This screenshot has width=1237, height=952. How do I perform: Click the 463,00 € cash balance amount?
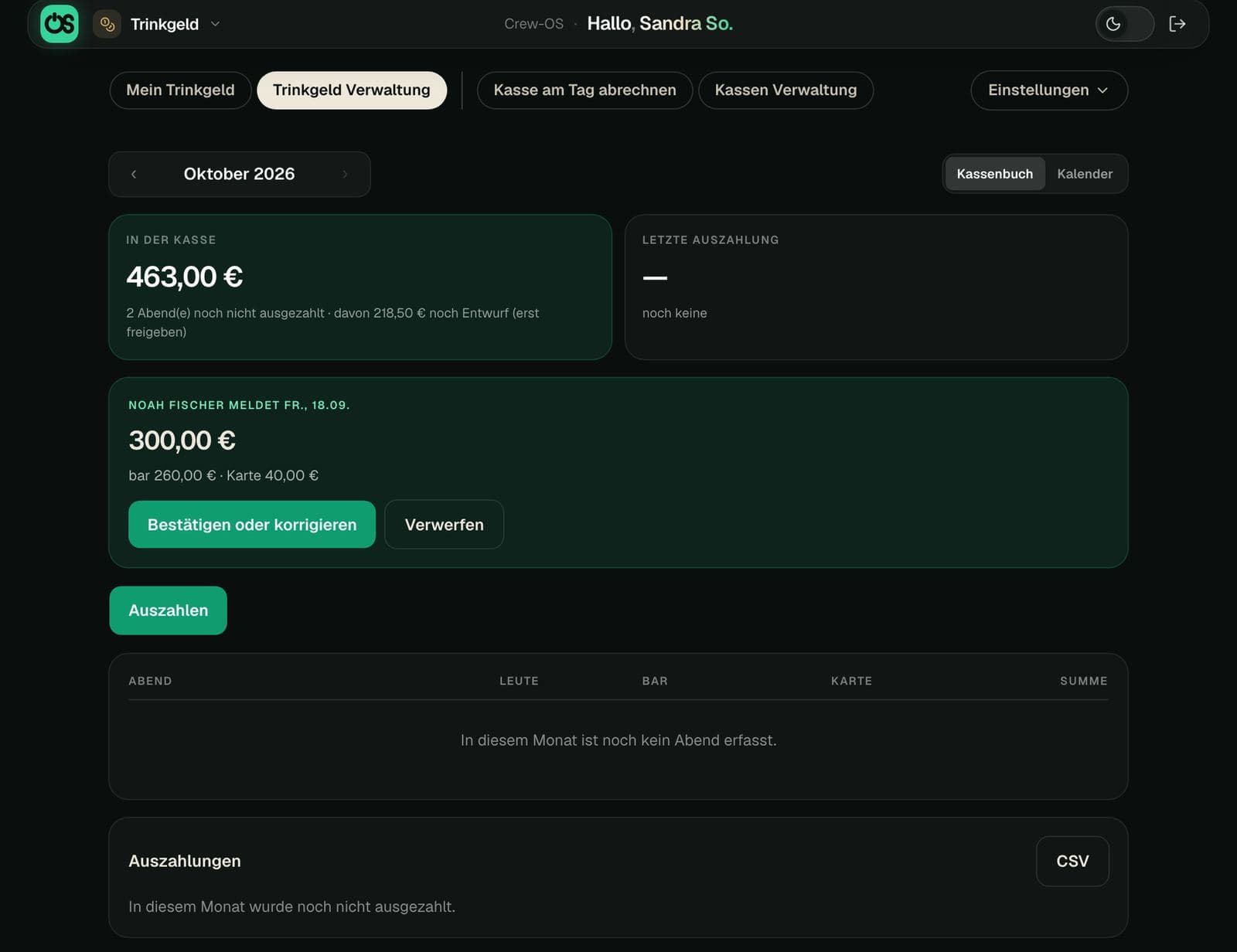pos(185,277)
